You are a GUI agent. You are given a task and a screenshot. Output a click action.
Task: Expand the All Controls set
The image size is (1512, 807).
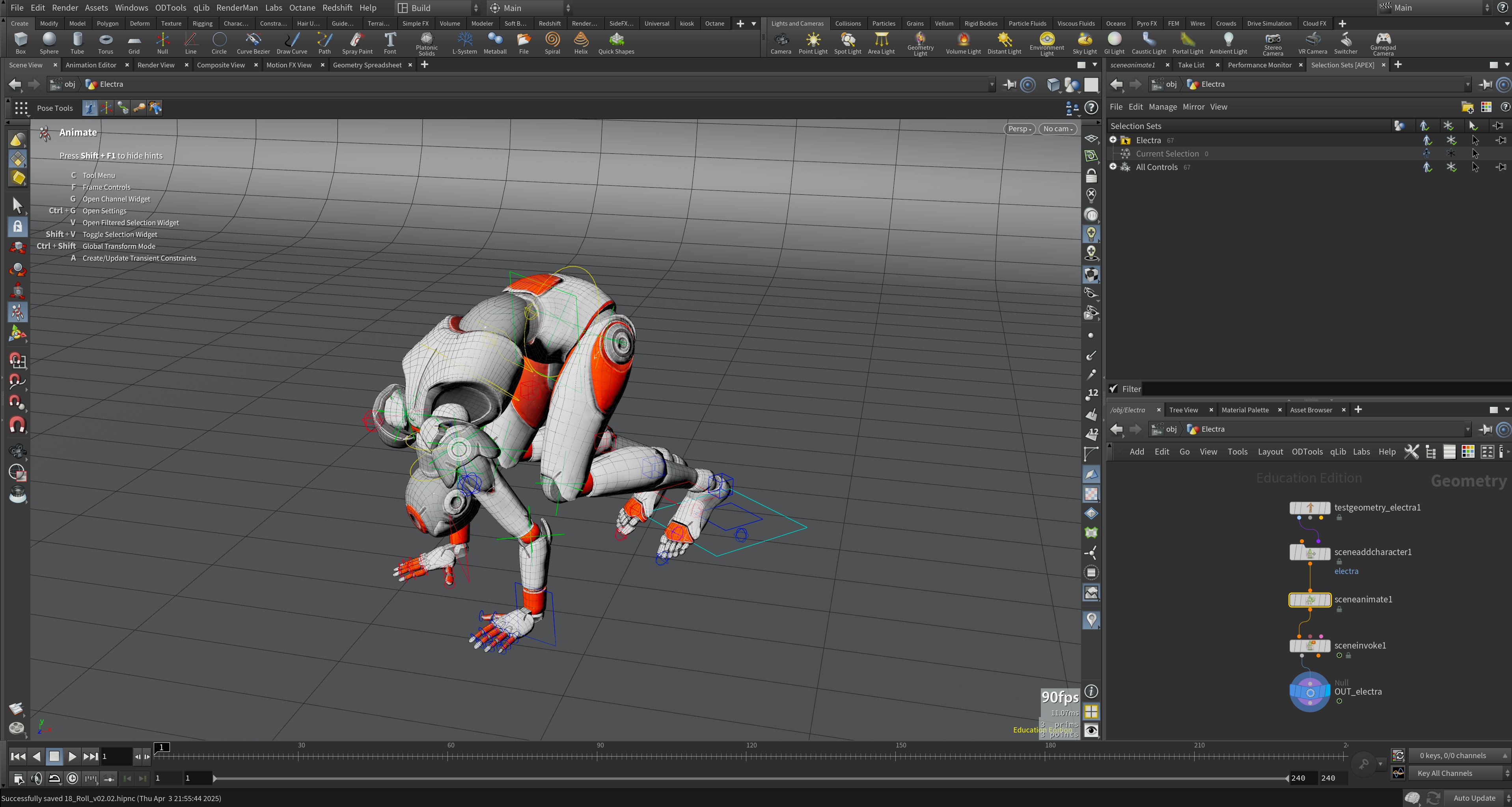pos(1113,167)
